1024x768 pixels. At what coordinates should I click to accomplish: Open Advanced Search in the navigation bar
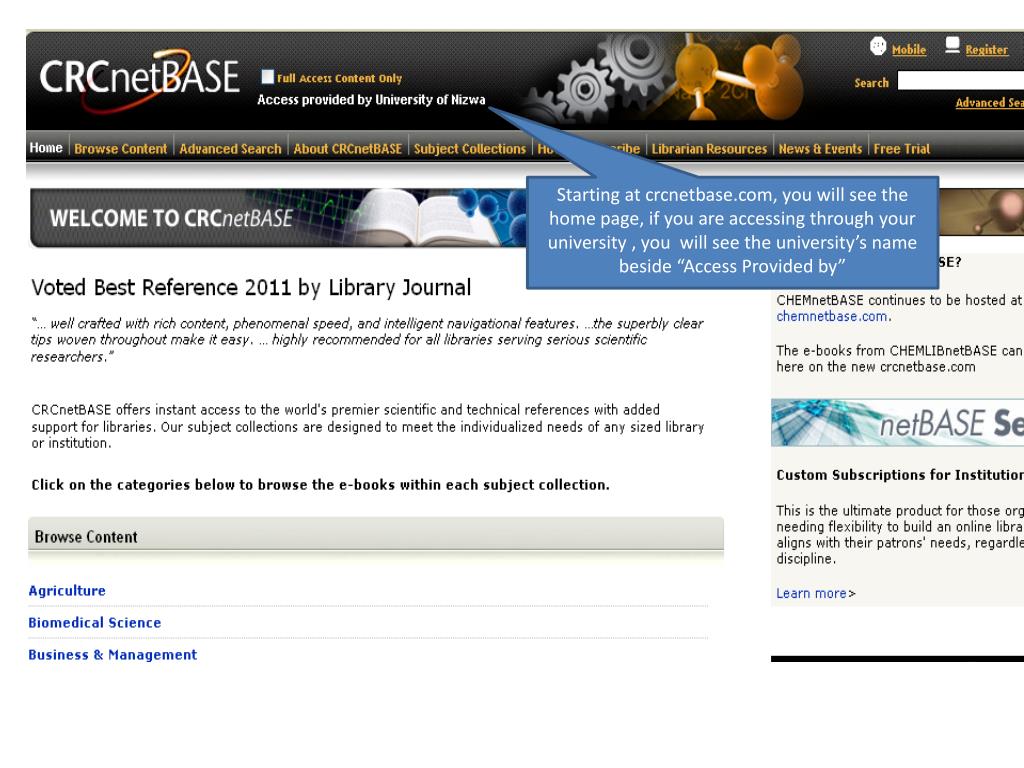[x=231, y=149]
